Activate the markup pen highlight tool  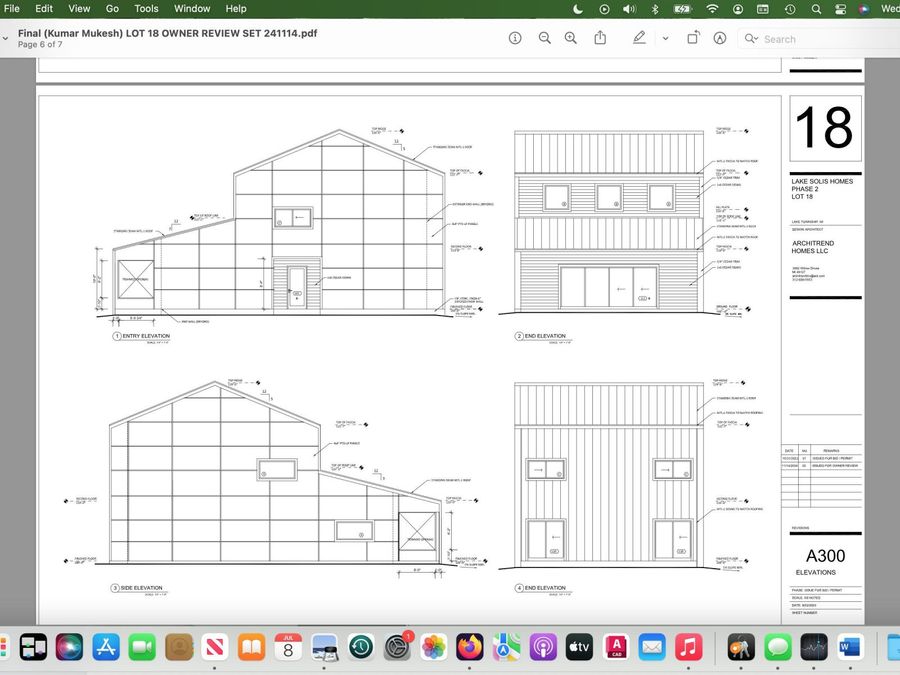[639, 38]
